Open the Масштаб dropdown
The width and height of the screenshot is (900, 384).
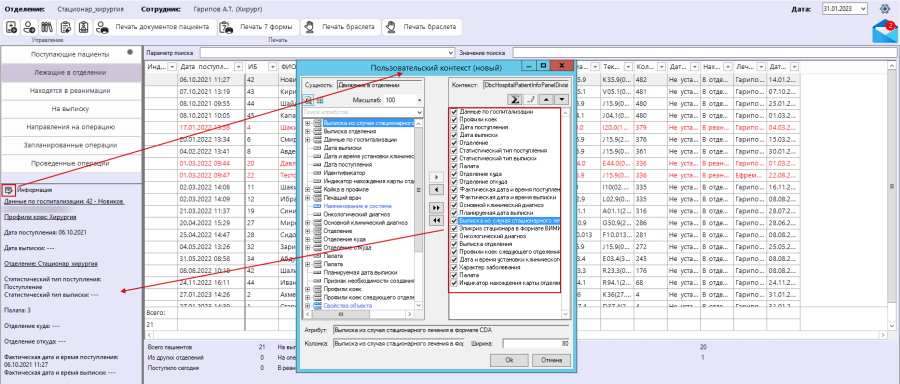[419, 100]
